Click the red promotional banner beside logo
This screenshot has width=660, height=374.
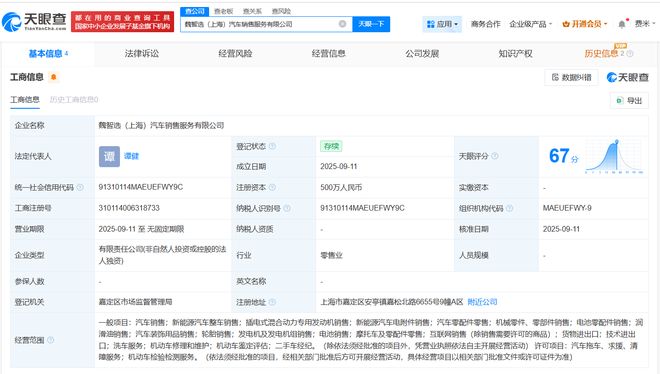point(122,22)
